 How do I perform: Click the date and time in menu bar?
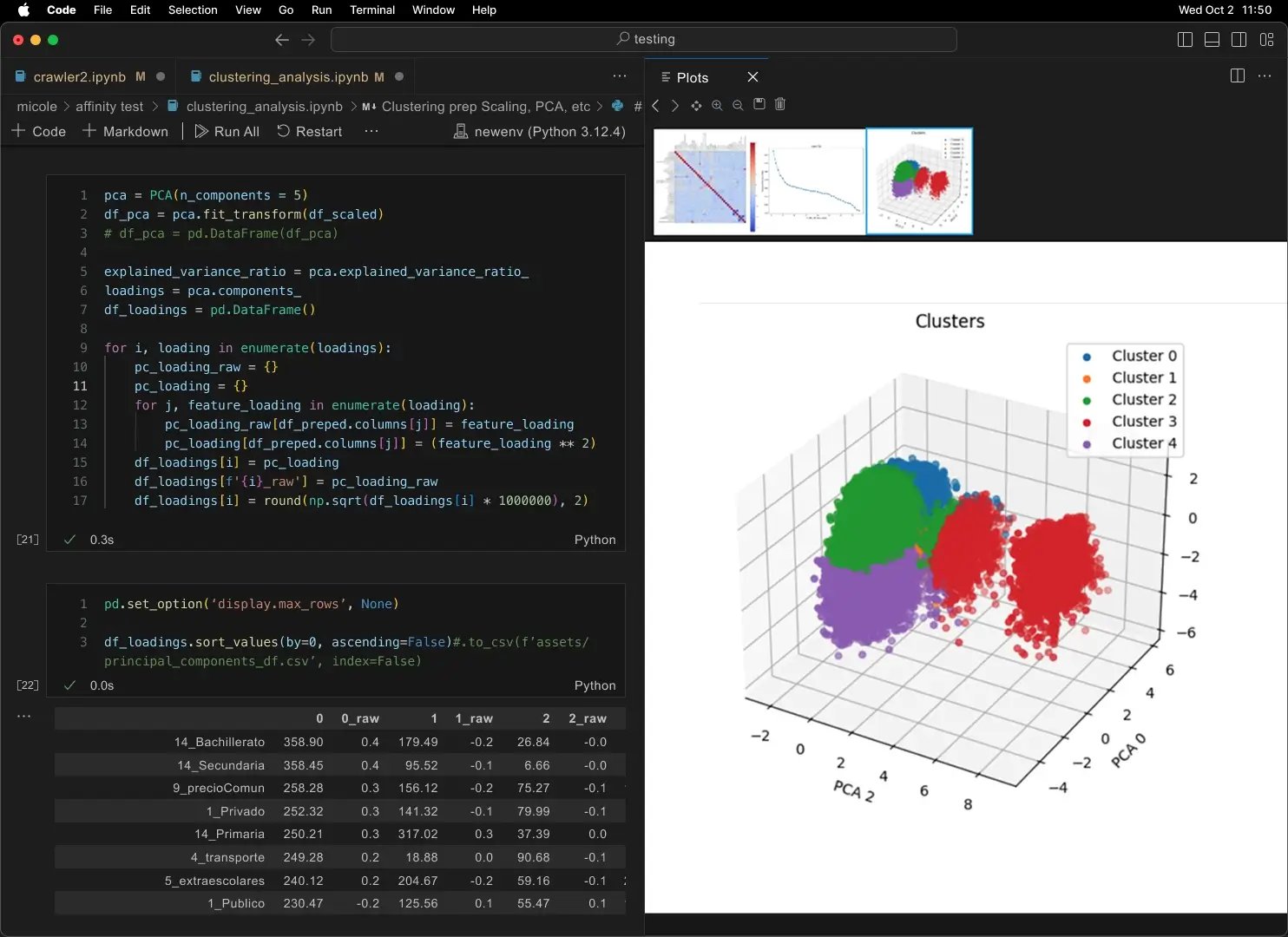pyautogui.click(x=1225, y=10)
